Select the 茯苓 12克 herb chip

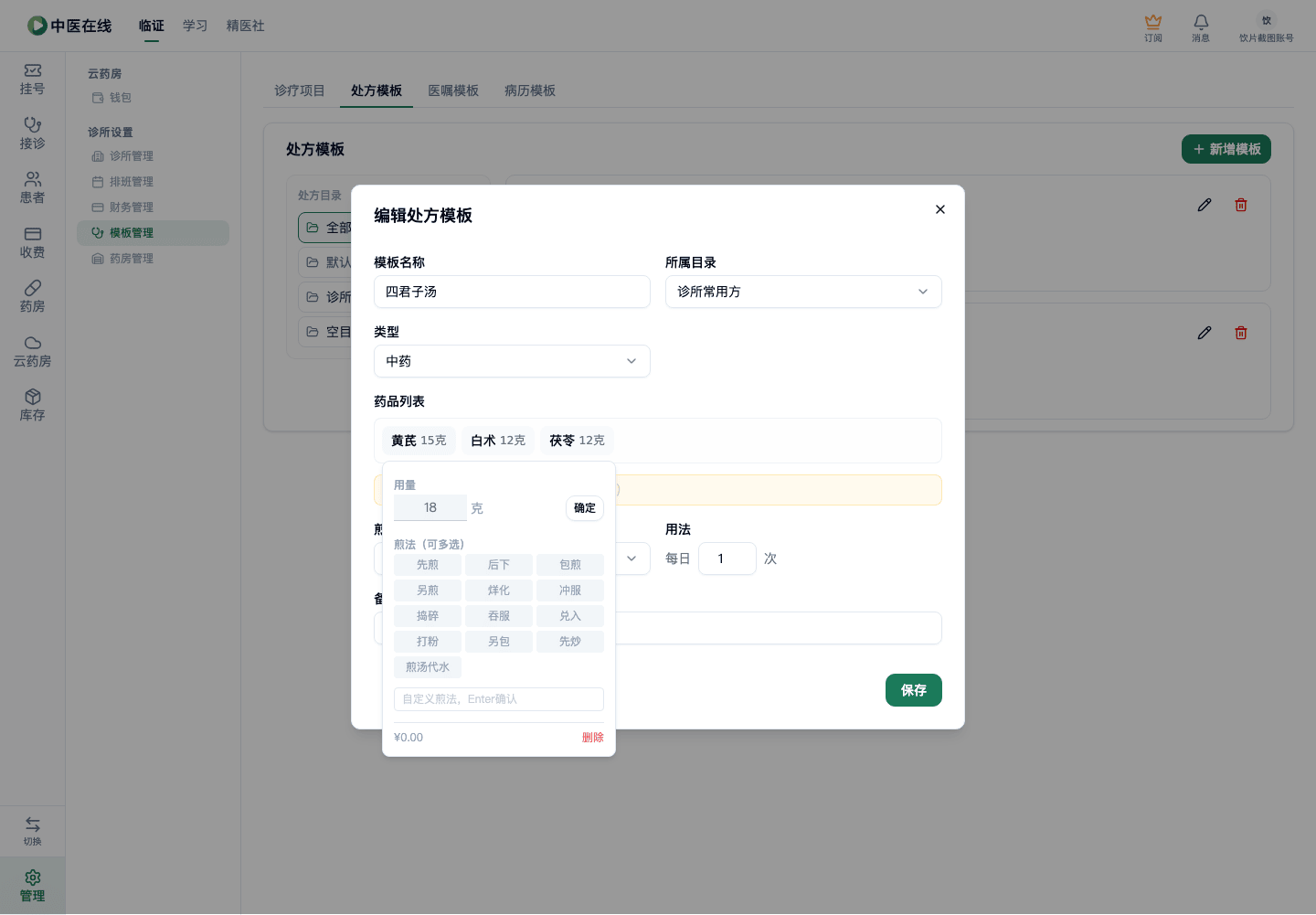click(577, 441)
